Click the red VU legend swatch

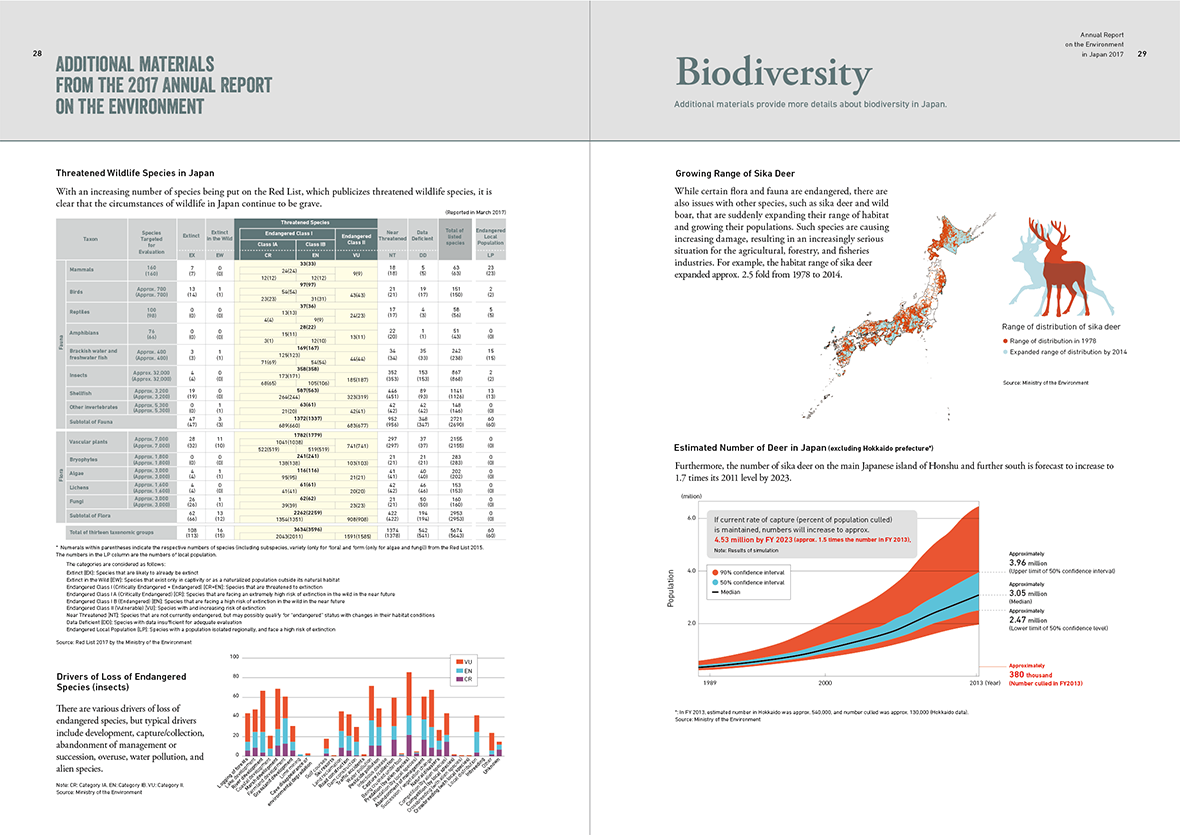457,662
